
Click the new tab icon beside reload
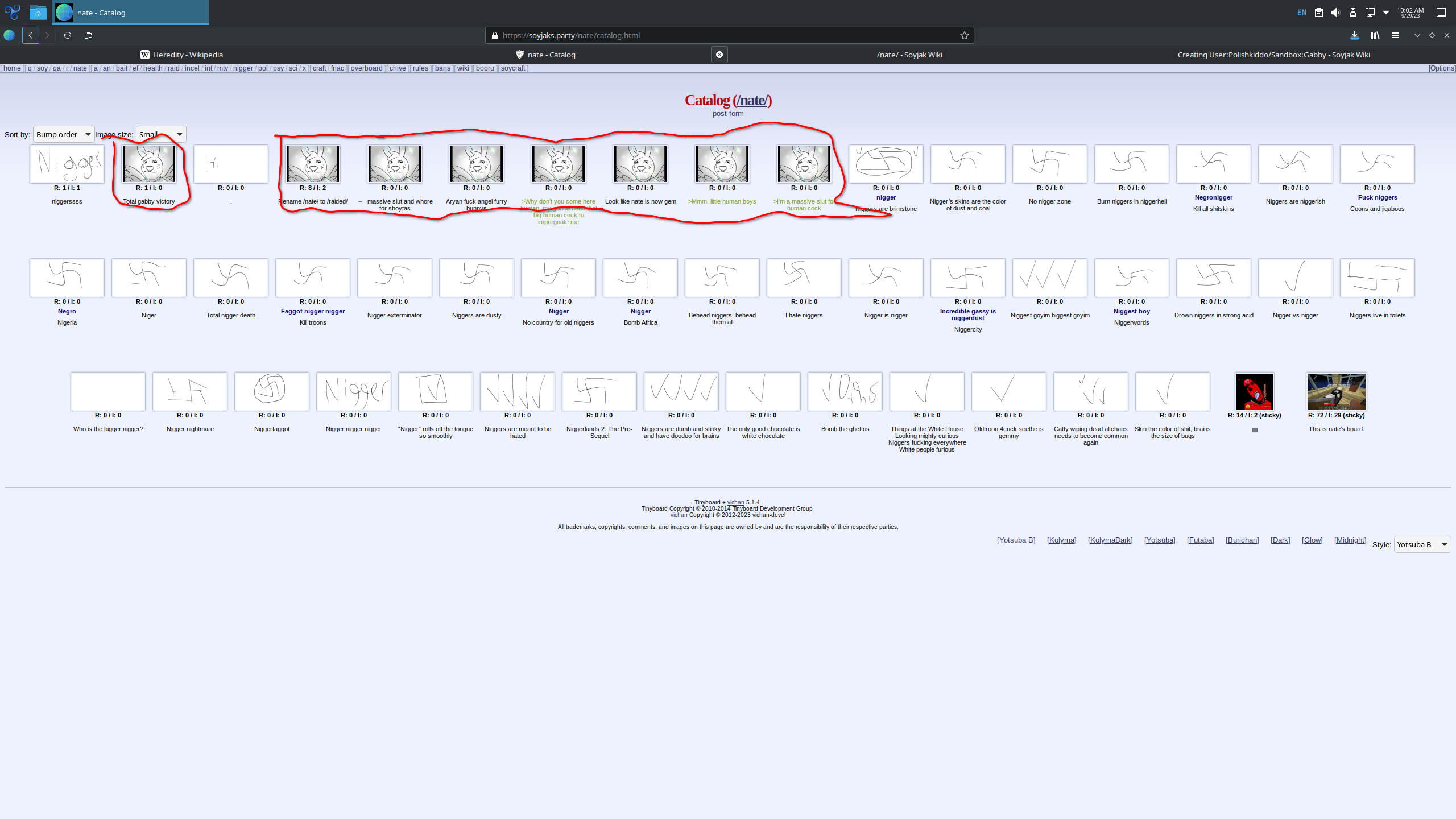88,35
